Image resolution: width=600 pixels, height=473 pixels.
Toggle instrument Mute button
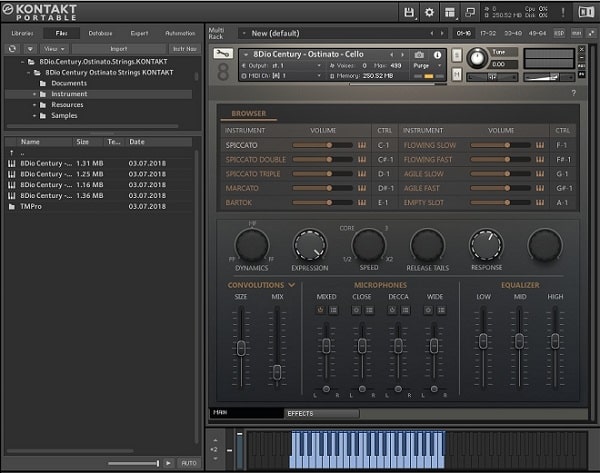click(457, 74)
